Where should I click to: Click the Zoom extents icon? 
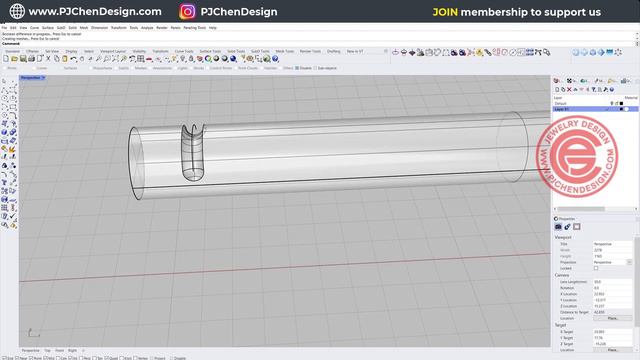(x=116, y=59)
